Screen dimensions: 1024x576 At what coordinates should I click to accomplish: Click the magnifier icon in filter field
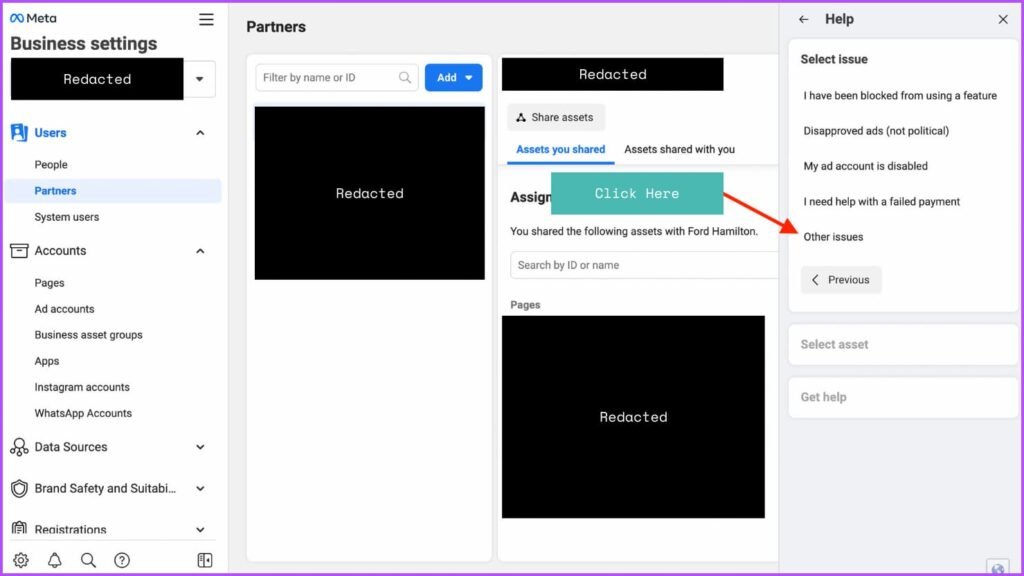(405, 78)
